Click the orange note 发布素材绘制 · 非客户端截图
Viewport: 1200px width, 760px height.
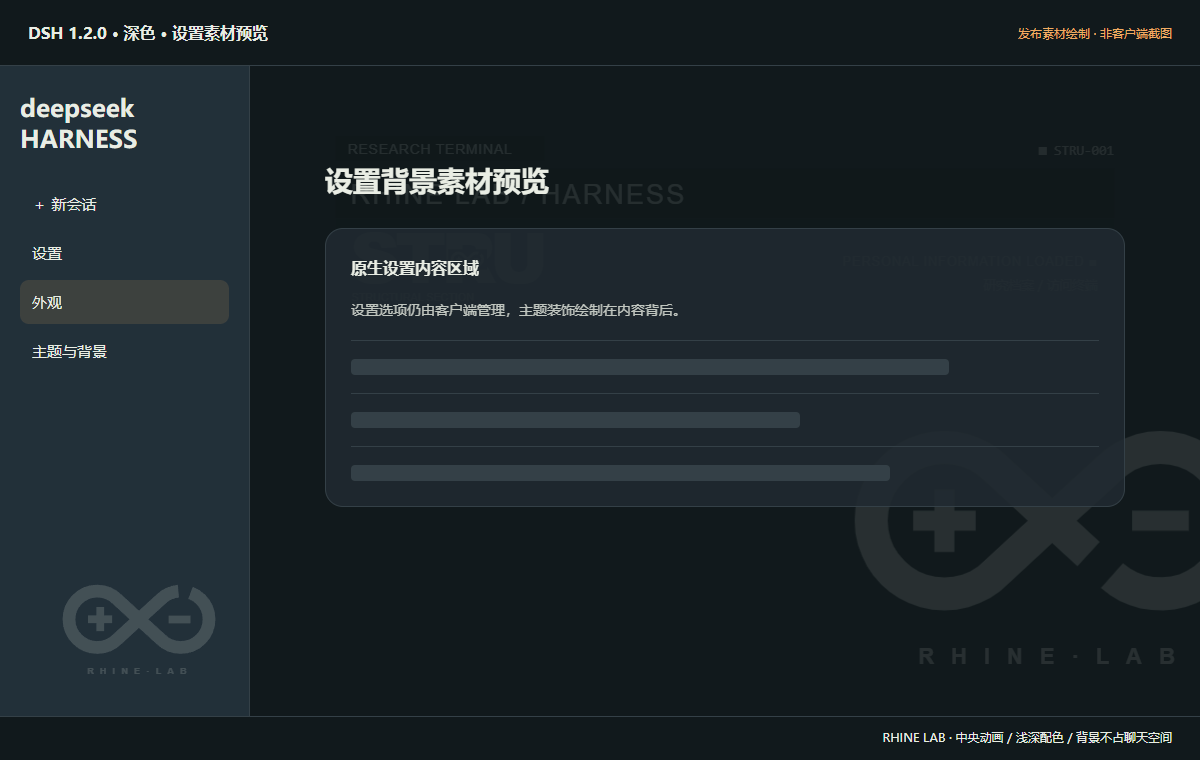point(1095,34)
